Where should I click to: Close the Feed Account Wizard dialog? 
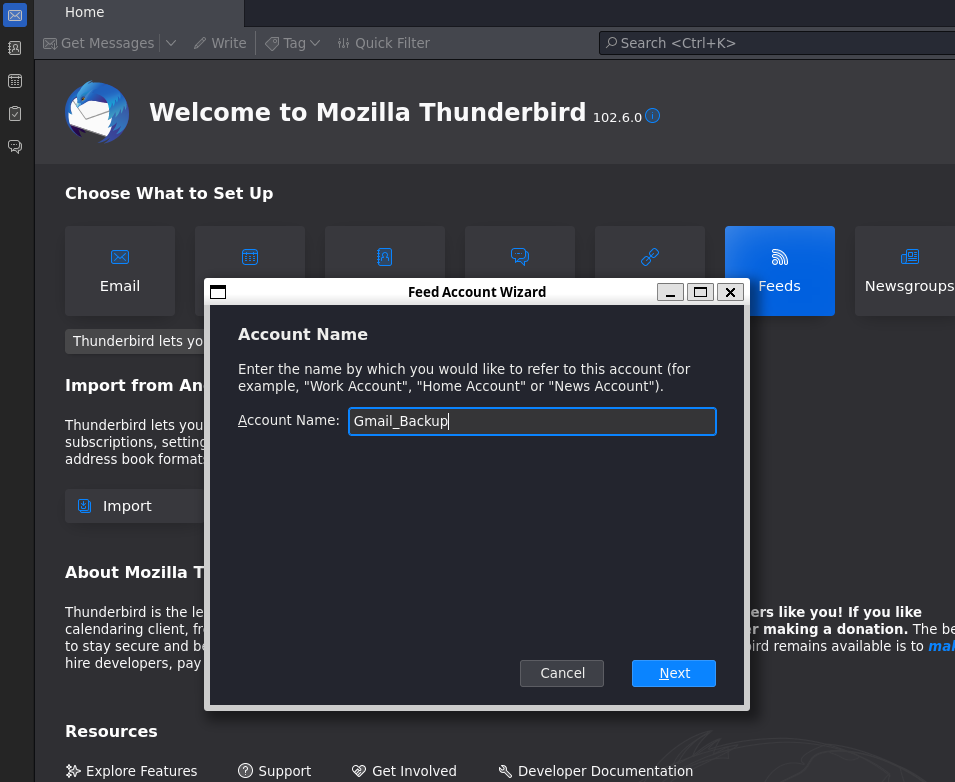point(730,292)
